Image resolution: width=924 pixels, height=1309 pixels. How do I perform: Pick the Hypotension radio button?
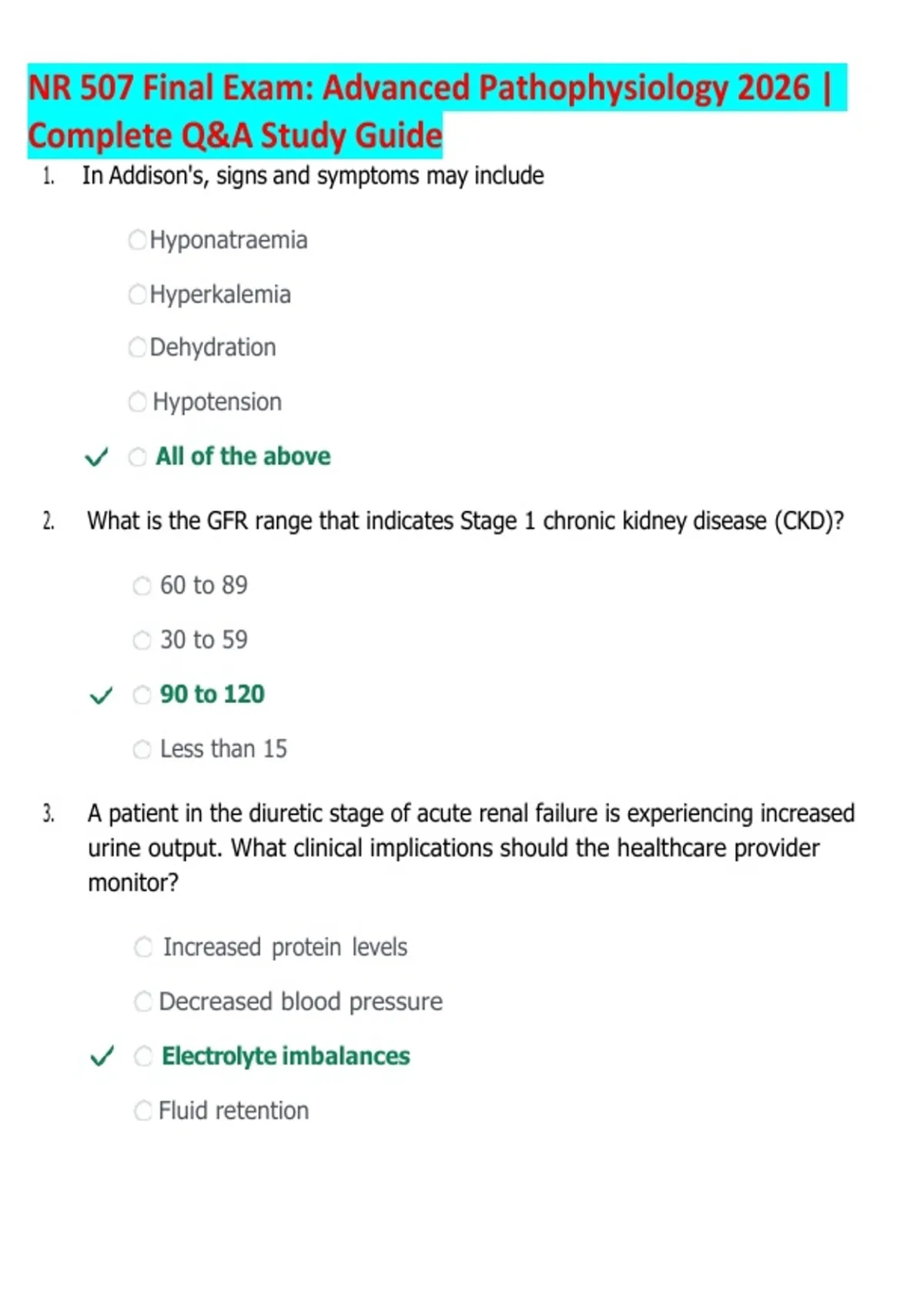tap(137, 402)
